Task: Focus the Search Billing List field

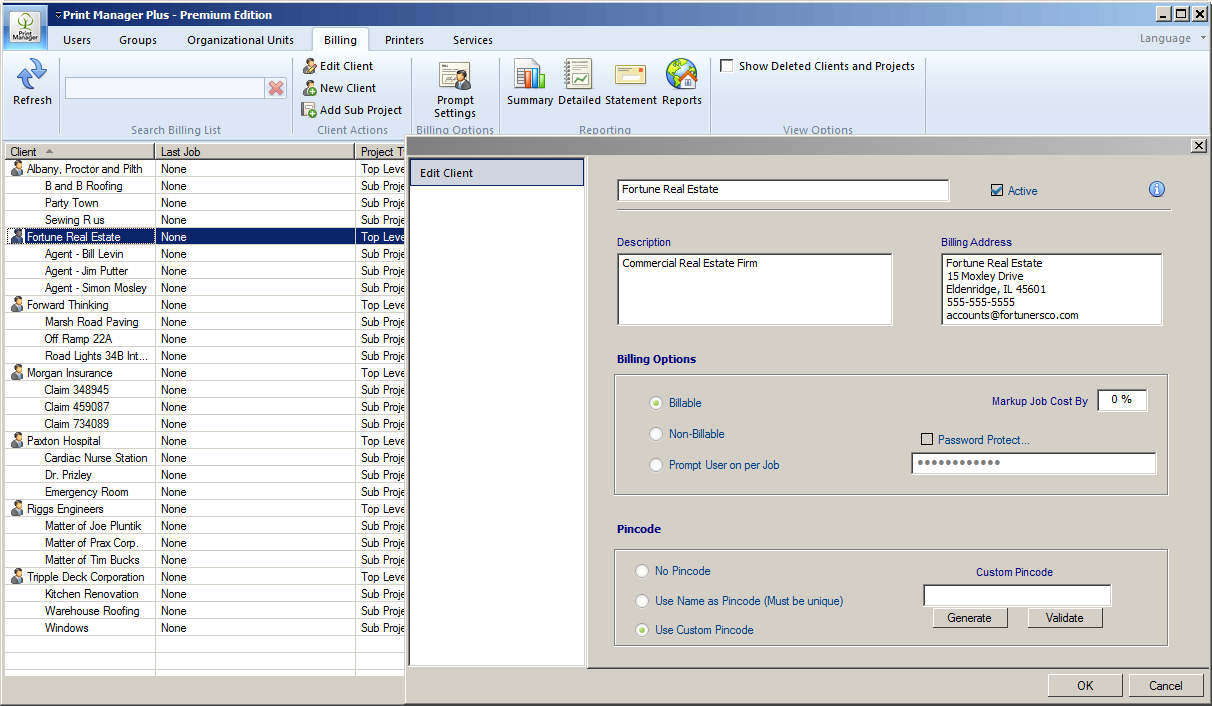Action: pyautogui.click(x=165, y=89)
